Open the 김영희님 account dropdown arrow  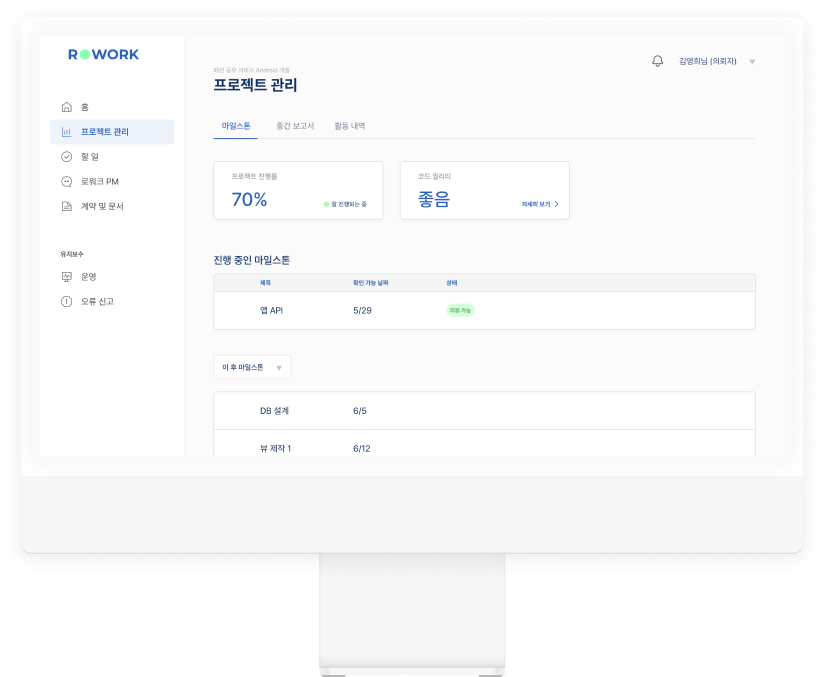click(x=753, y=62)
